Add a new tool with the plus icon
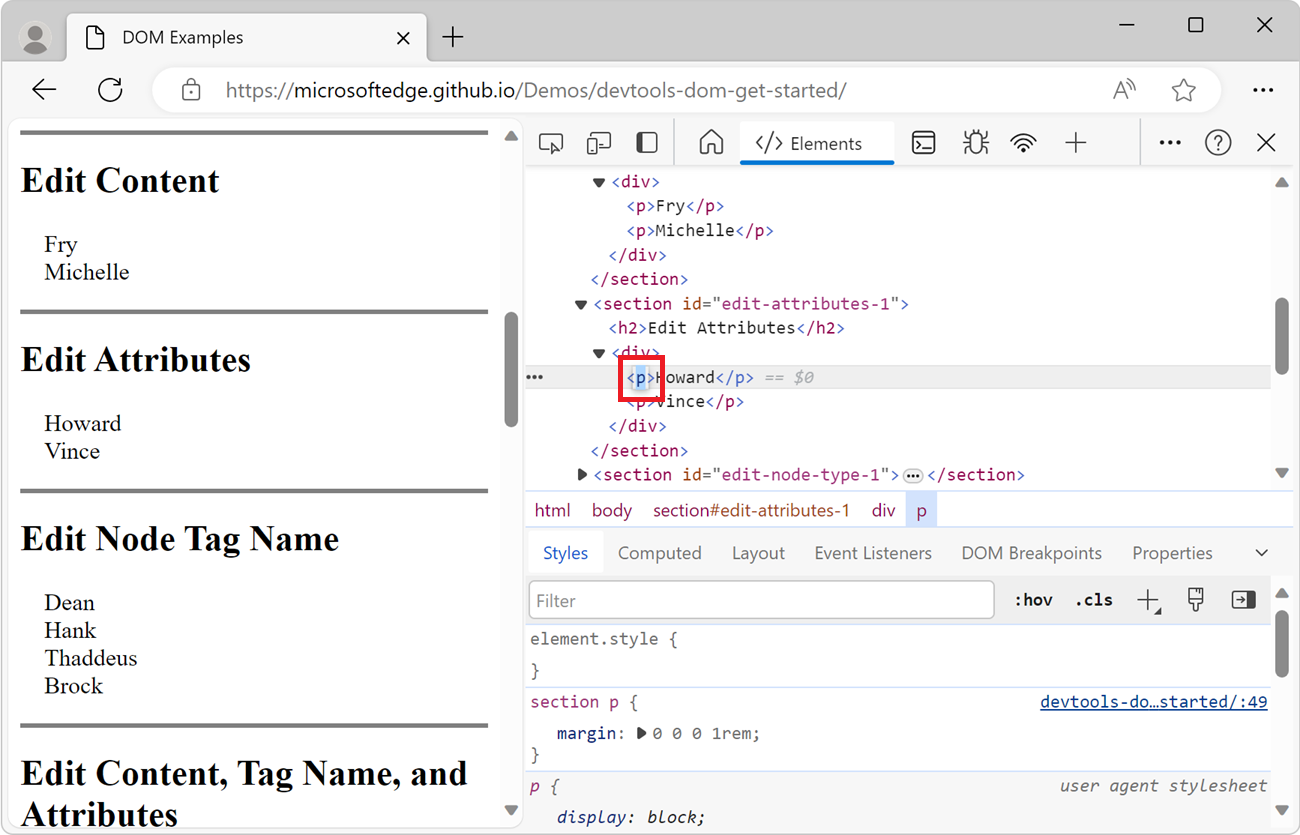1300x835 pixels. click(x=1075, y=142)
